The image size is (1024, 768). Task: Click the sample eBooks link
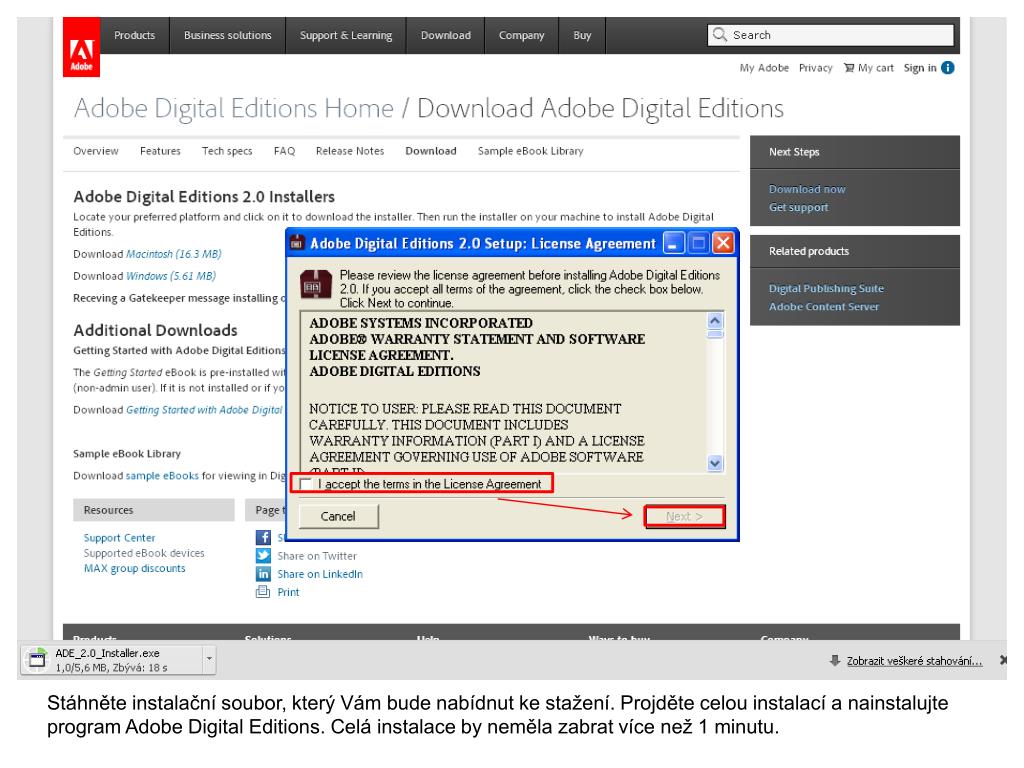coord(162,475)
